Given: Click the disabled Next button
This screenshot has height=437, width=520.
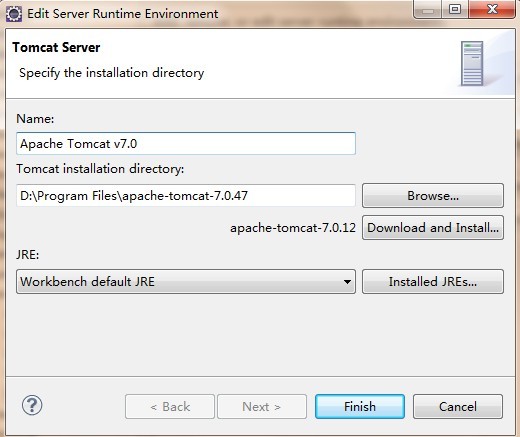Looking at the screenshot, I should [262, 407].
